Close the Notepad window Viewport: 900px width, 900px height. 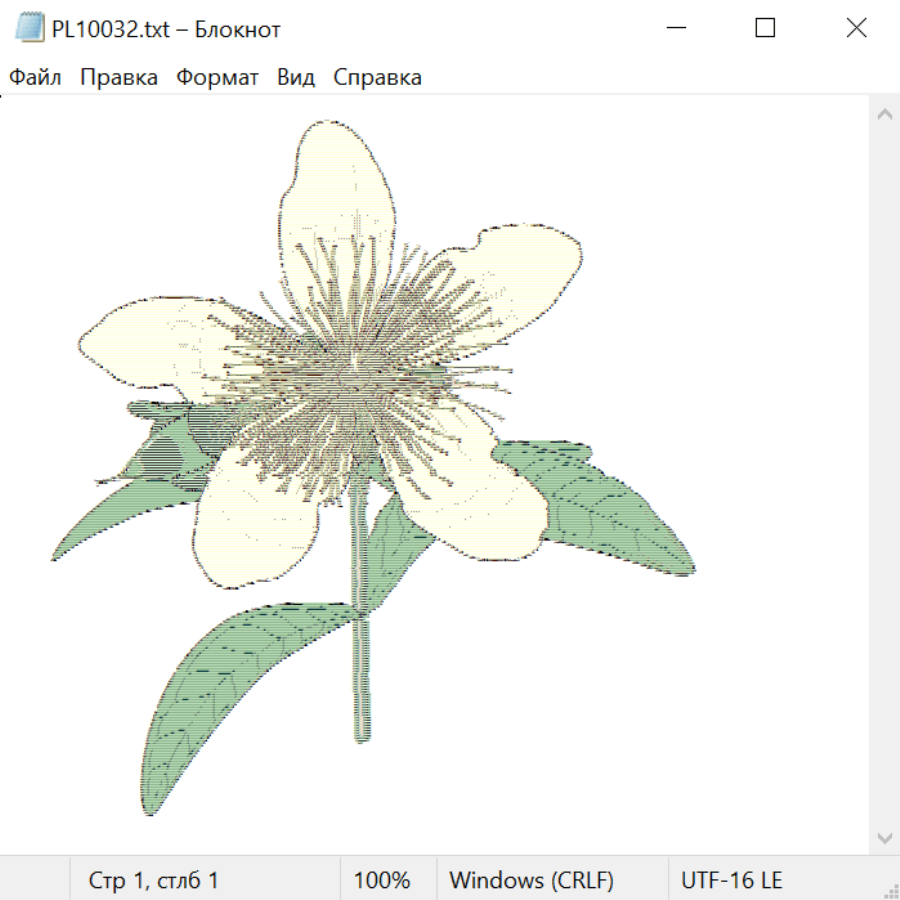856,29
